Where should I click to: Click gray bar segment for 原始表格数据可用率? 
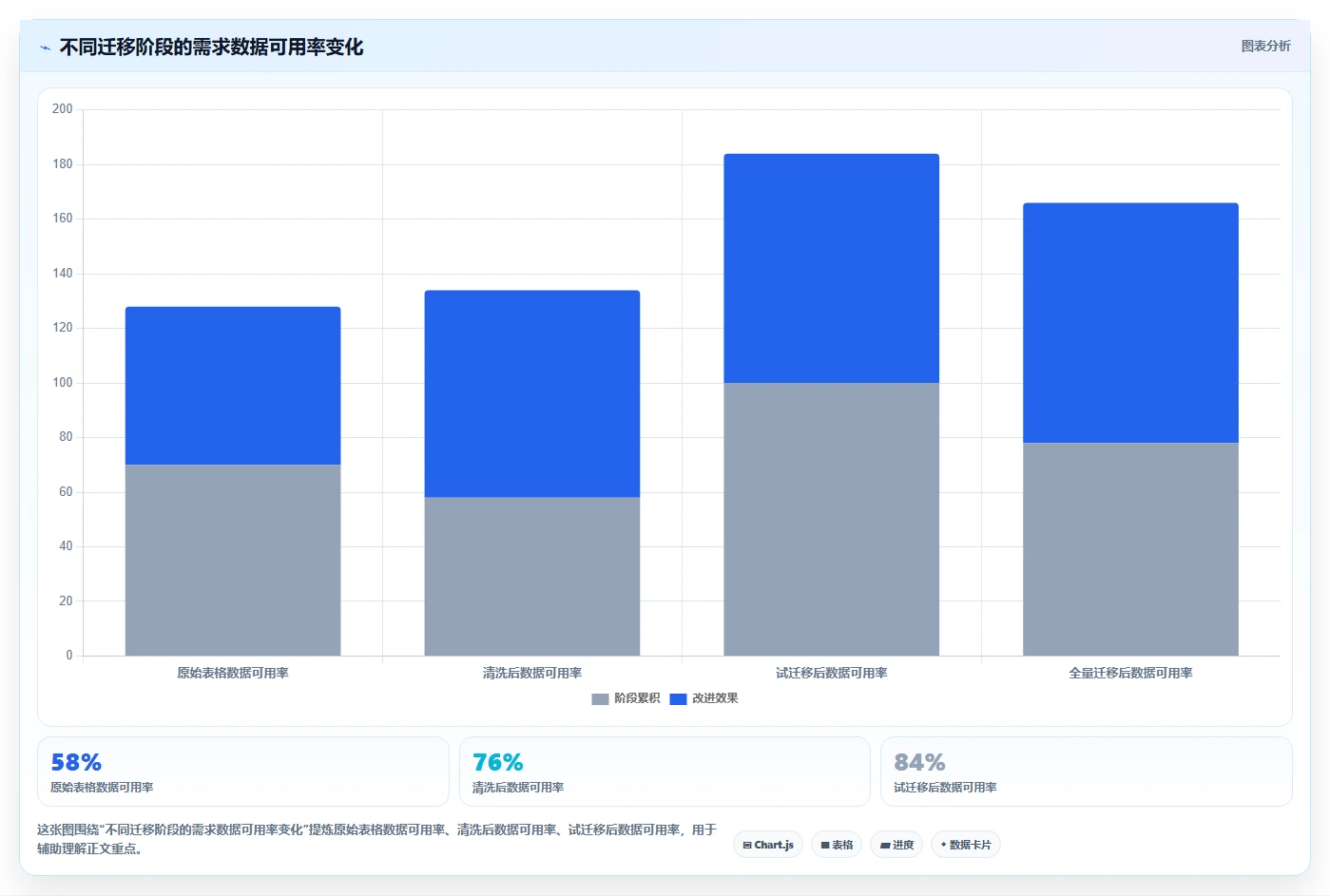(233, 560)
